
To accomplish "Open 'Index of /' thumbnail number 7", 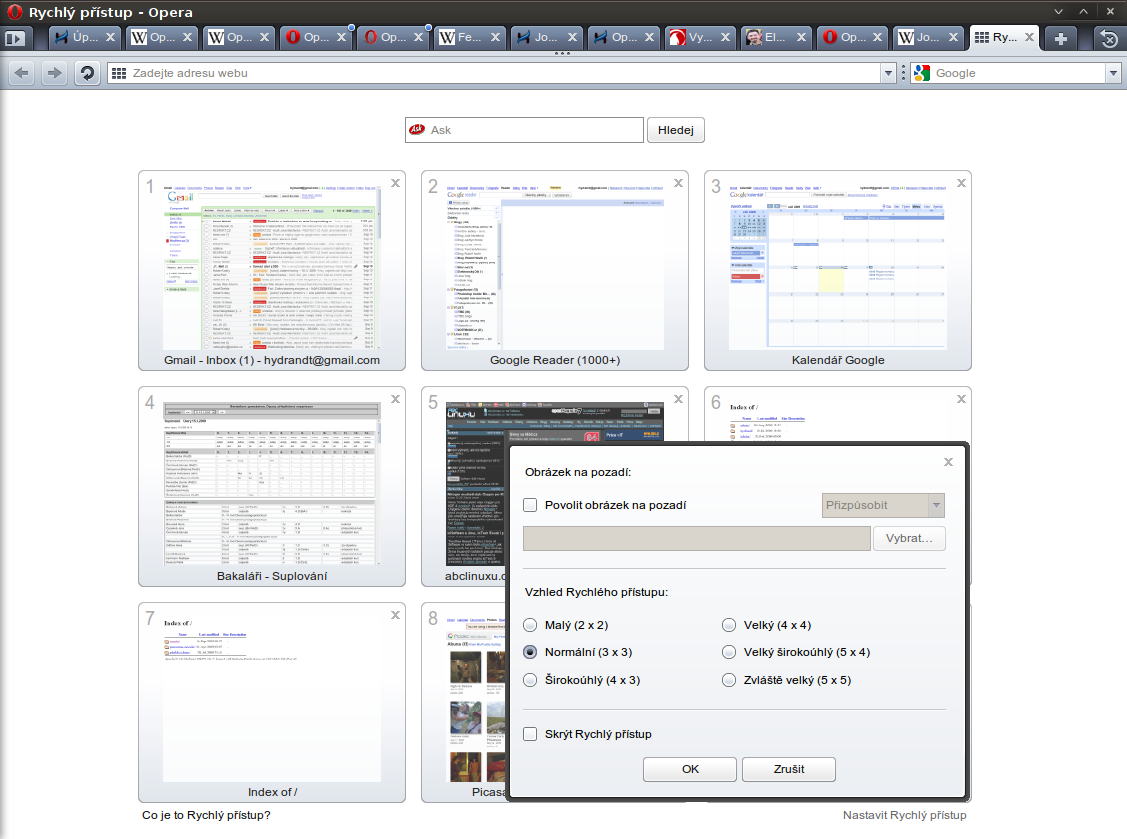I will pyautogui.click(x=272, y=702).
